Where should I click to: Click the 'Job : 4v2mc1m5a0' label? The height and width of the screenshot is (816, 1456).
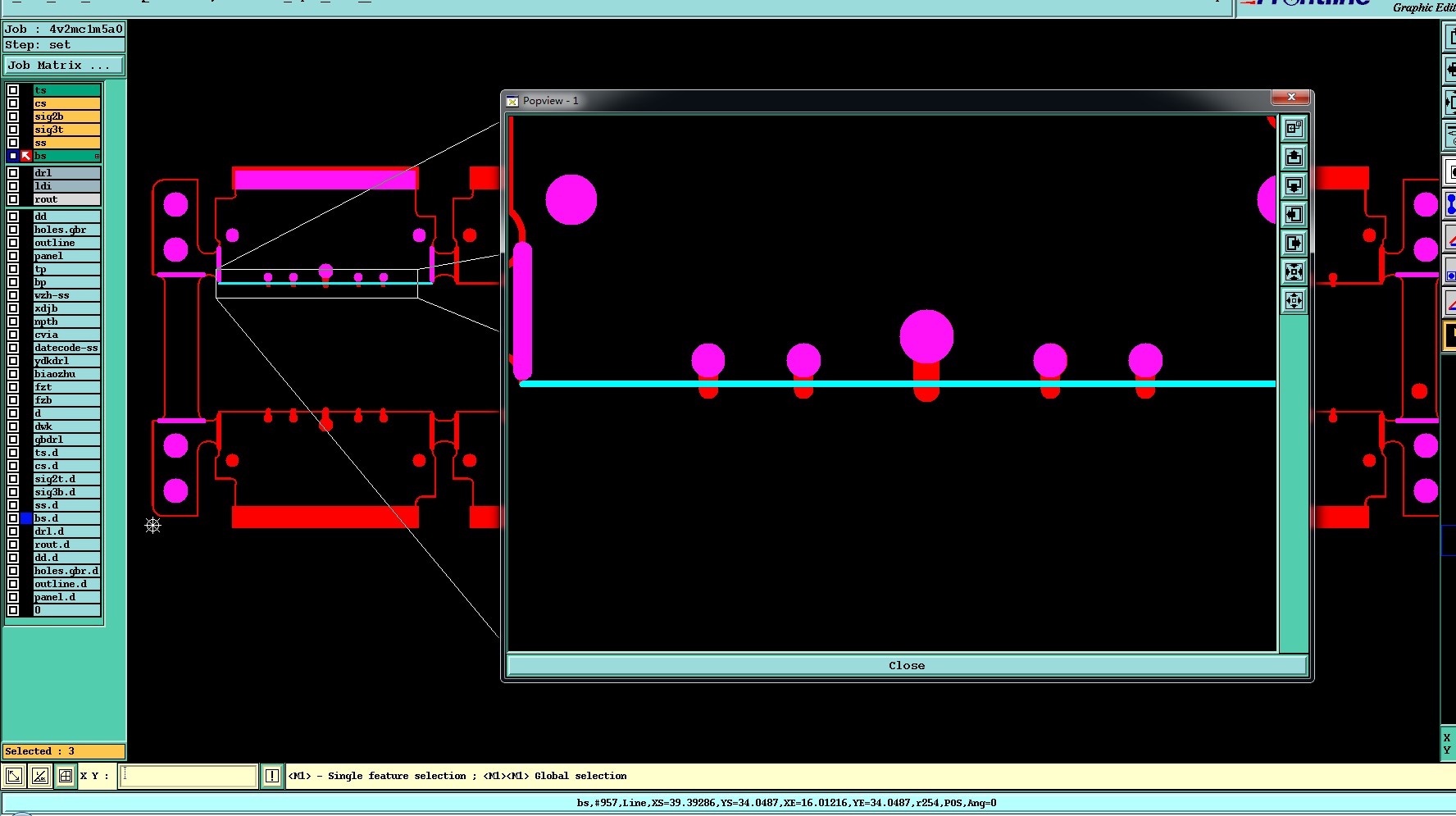pos(64,29)
